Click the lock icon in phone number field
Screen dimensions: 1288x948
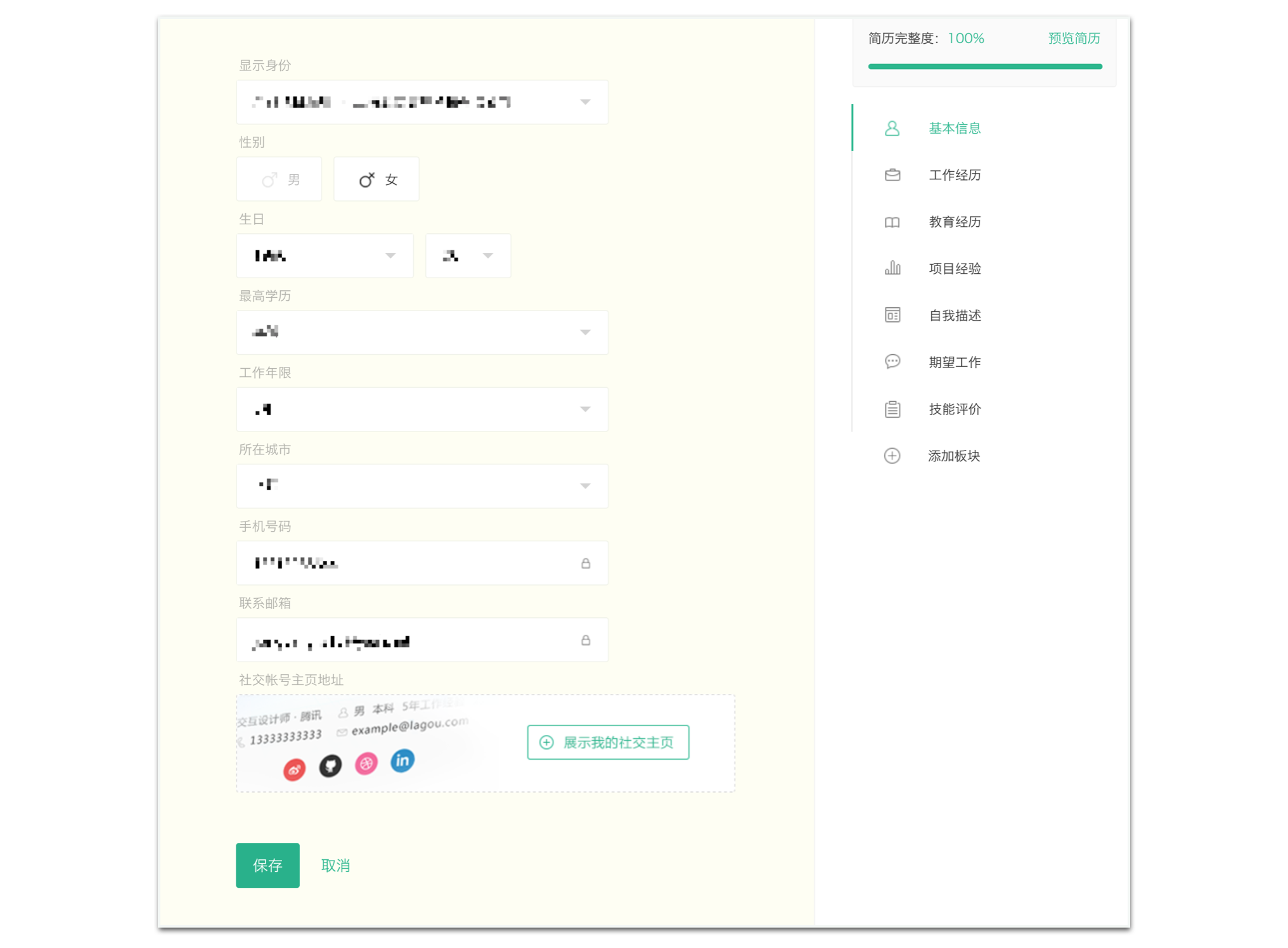pos(585,563)
